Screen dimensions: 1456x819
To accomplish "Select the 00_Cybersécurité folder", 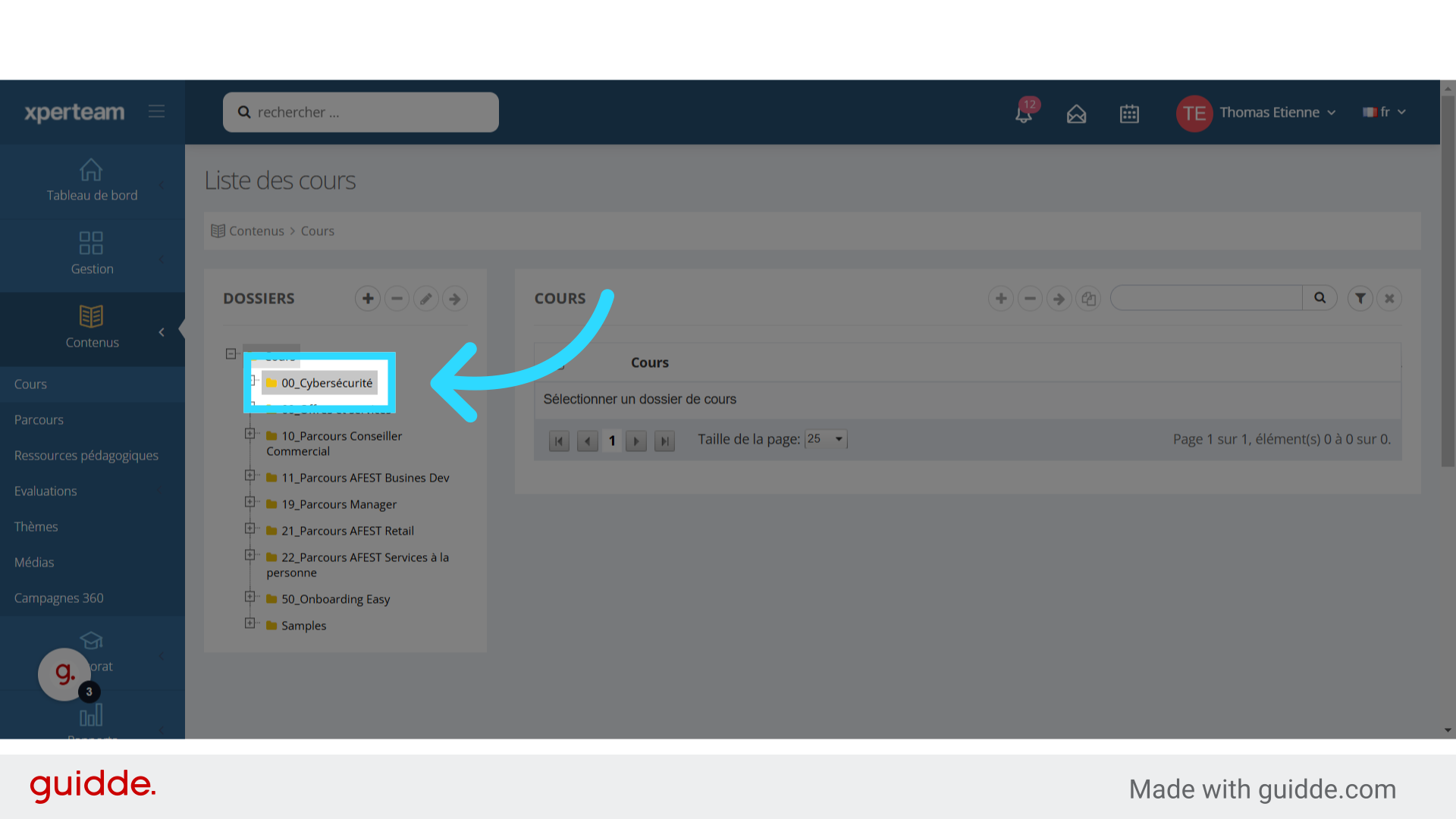I will 327,383.
